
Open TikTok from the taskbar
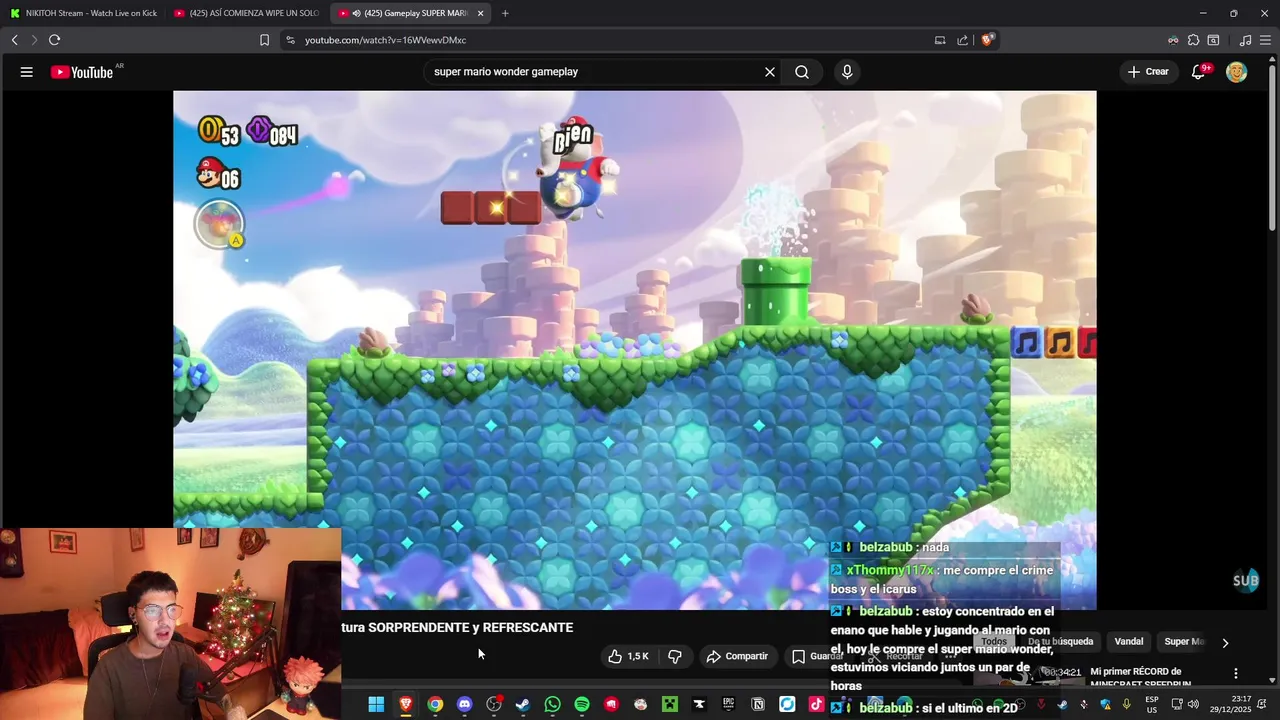point(816,705)
